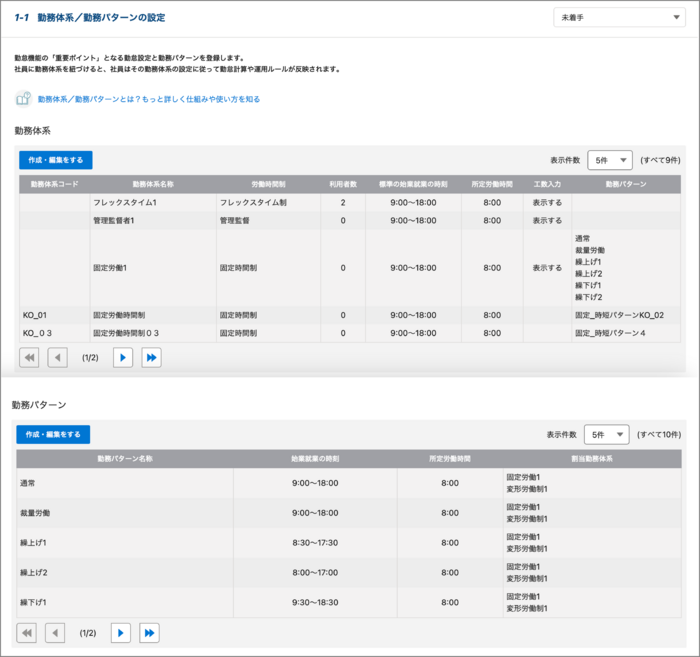This screenshot has height=657, width=700.
Task: Open the 未着手 status dropdown
Action: pos(618,18)
